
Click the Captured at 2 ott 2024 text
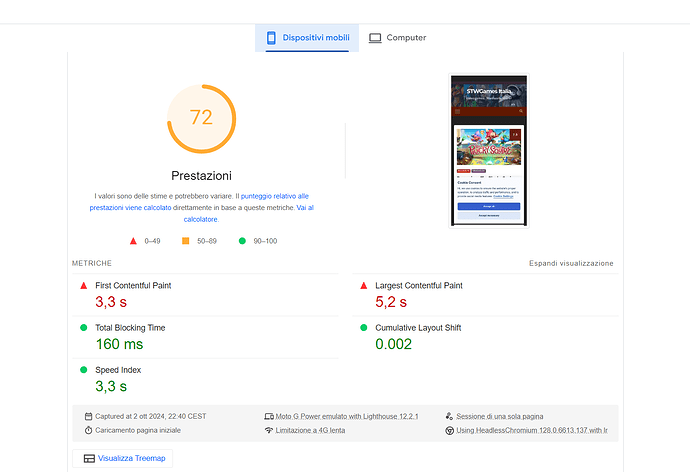pyautogui.click(x=150, y=416)
